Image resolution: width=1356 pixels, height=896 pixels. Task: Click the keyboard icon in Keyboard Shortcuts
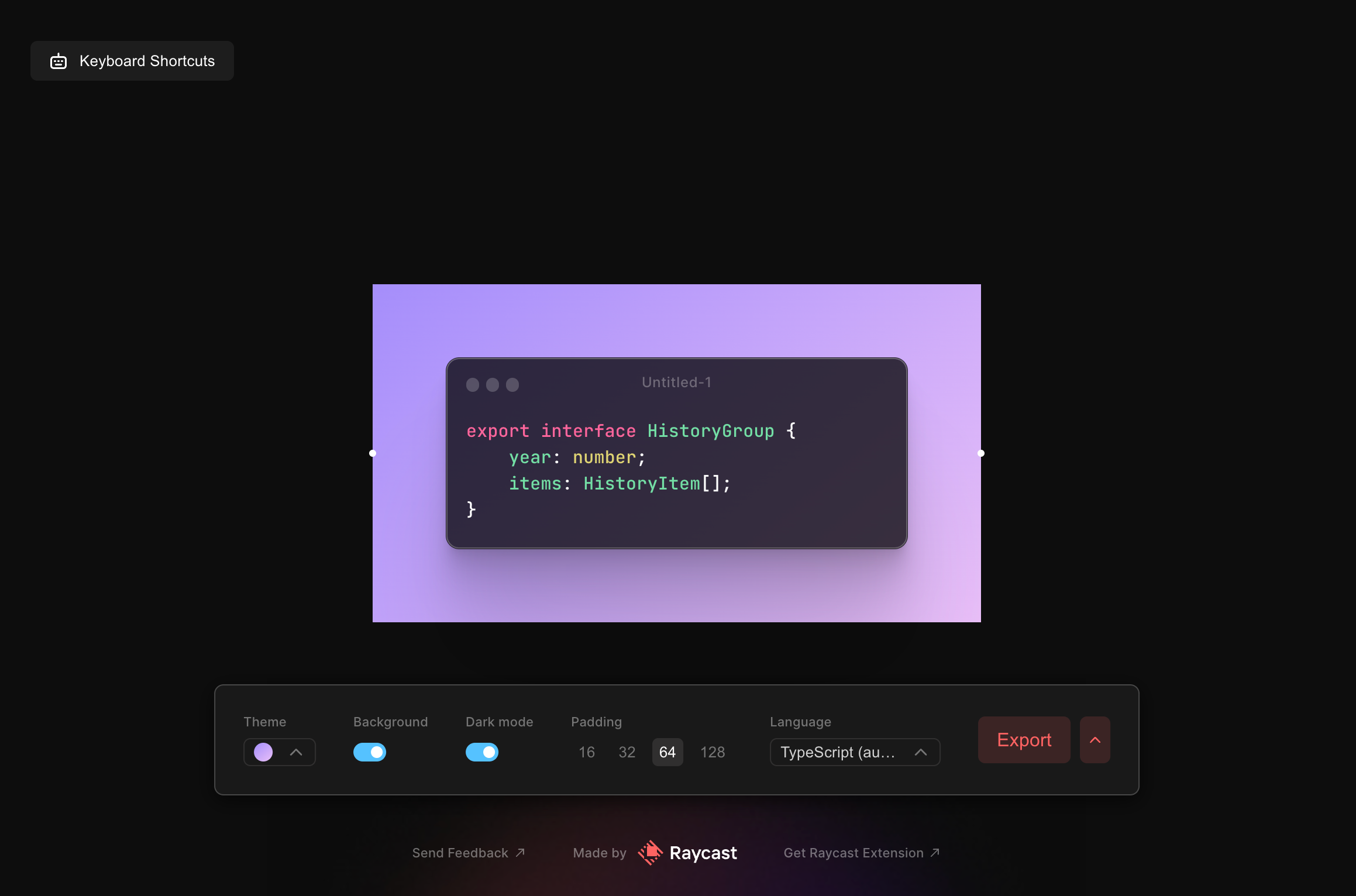58,61
